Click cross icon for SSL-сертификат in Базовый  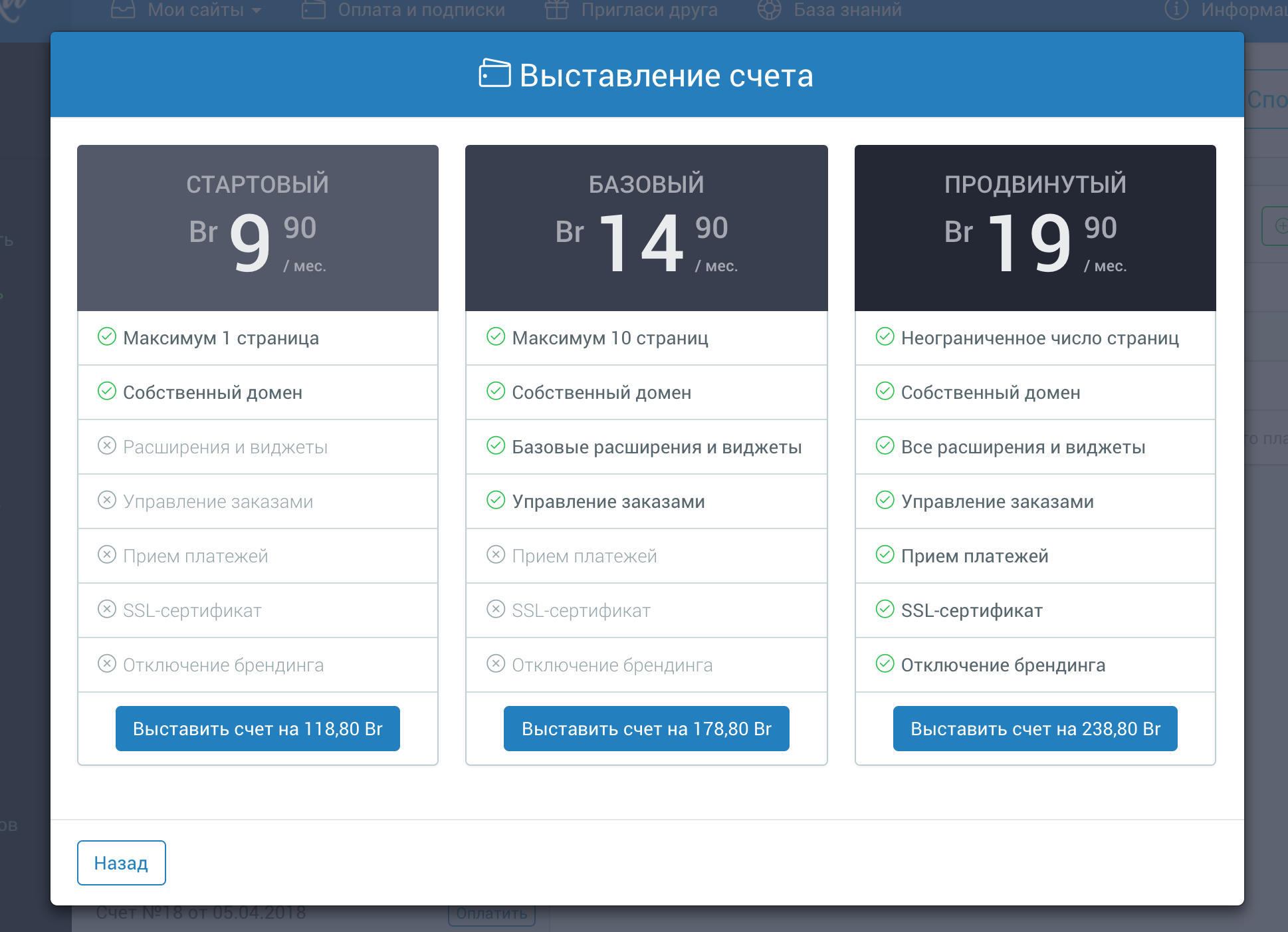click(x=496, y=609)
